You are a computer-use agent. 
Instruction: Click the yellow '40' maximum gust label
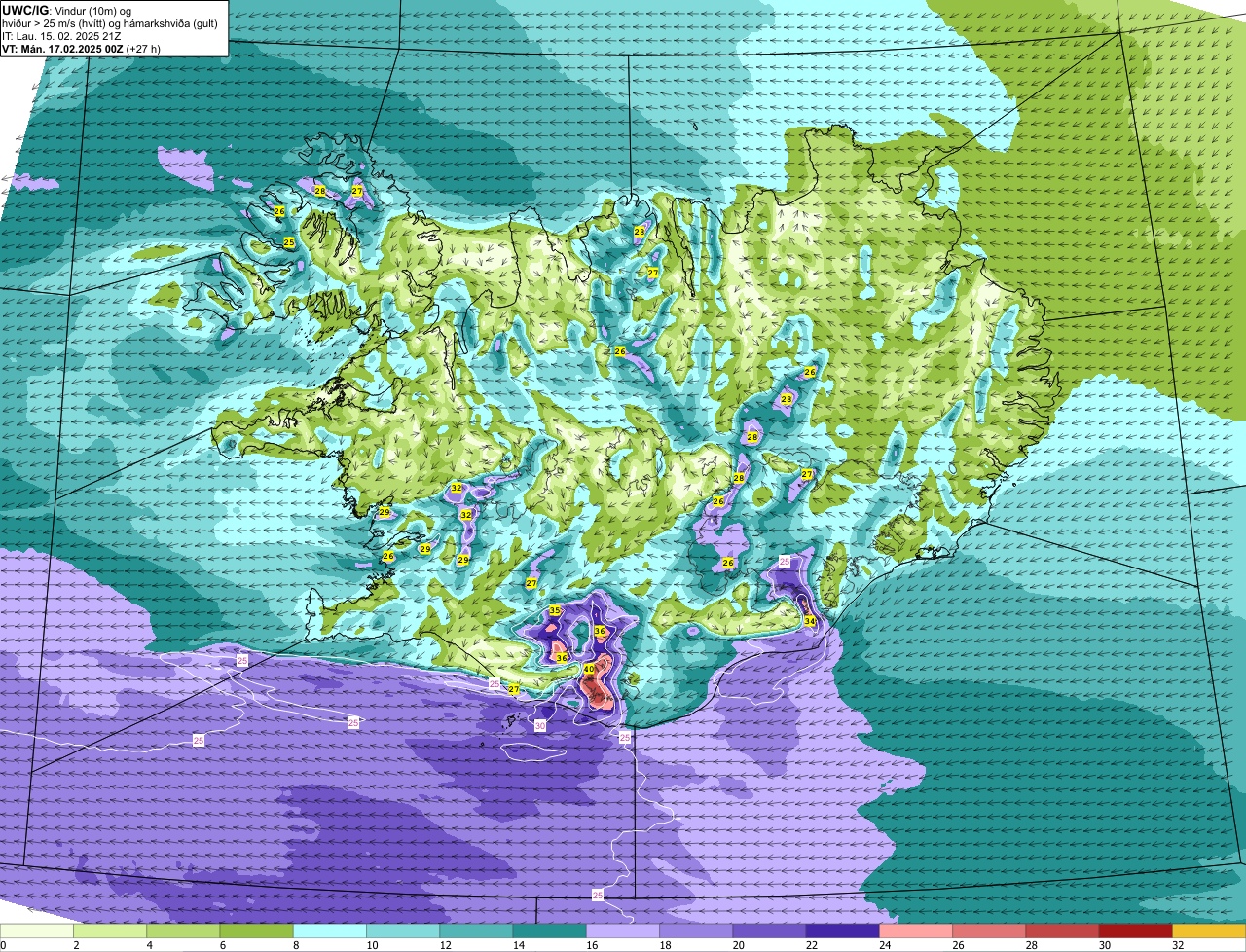pyautogui.click(x=589, y=670)
